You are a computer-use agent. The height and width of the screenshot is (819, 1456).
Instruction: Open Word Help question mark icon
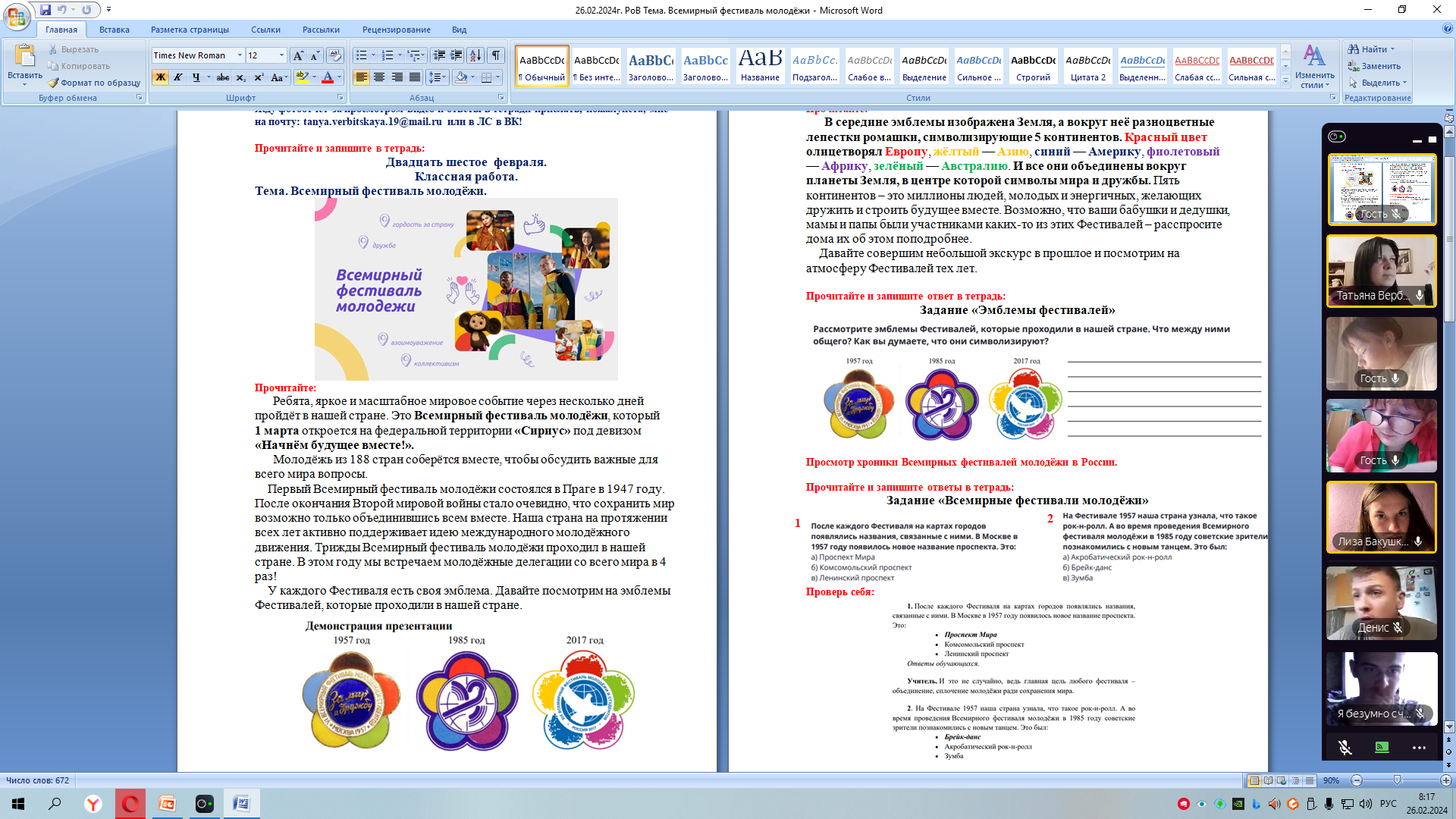[x=1448, y=29]
